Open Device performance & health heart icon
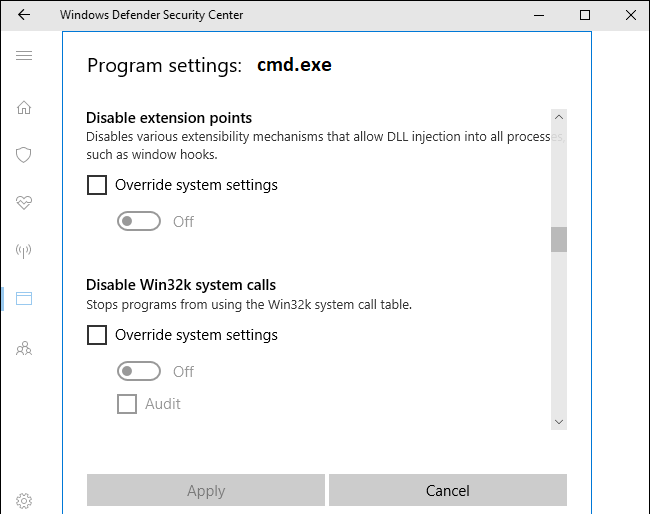Viewport: 652px width, 514px height. (x=24, y=203)
